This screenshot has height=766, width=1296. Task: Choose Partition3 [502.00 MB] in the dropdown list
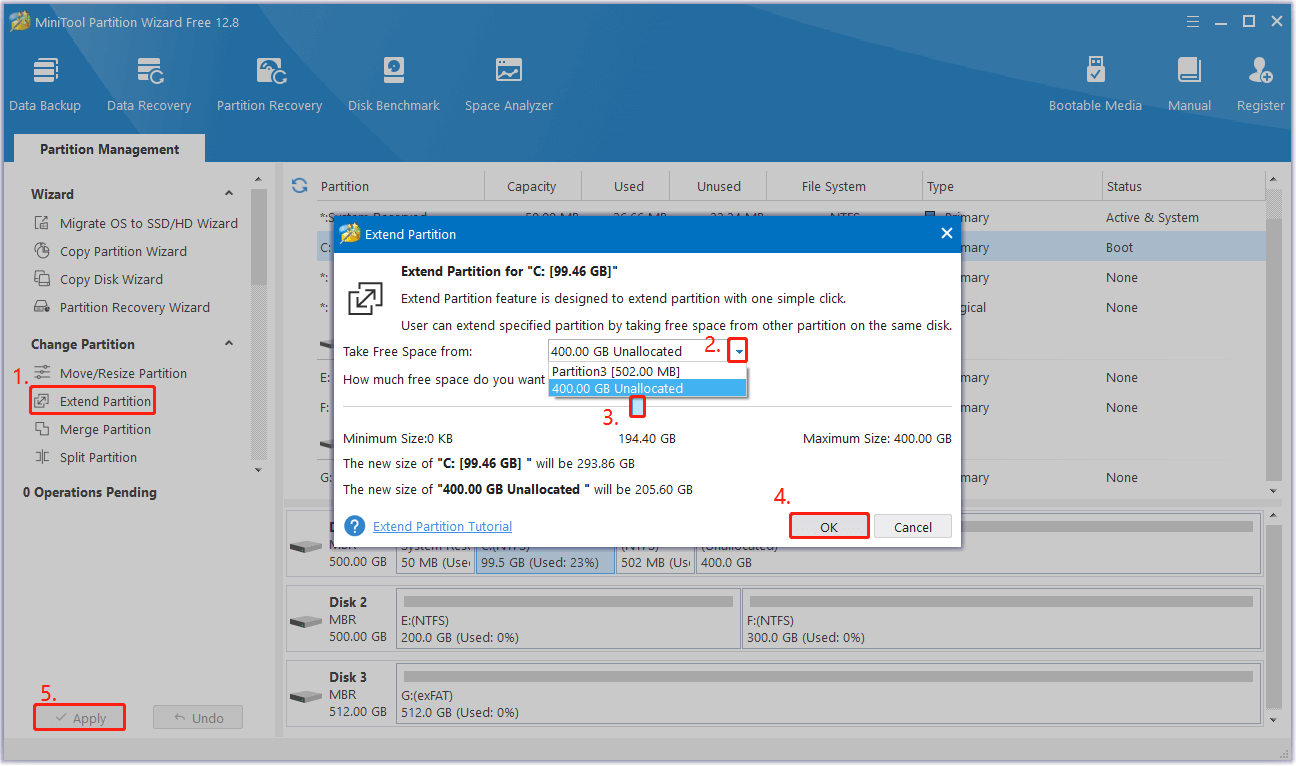(x=647, y=371)
